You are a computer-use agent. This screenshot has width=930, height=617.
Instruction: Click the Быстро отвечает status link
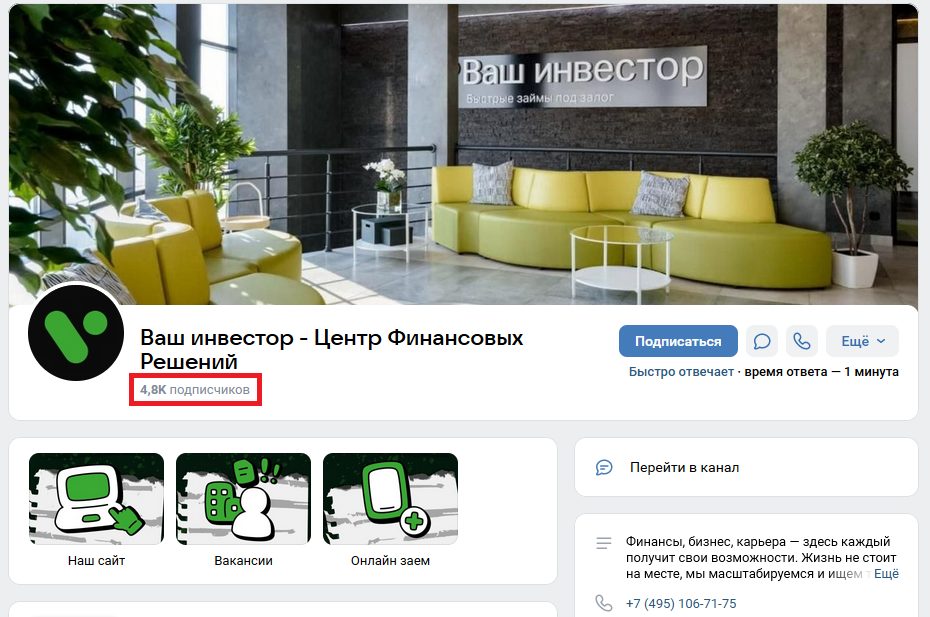pos(681,371)
